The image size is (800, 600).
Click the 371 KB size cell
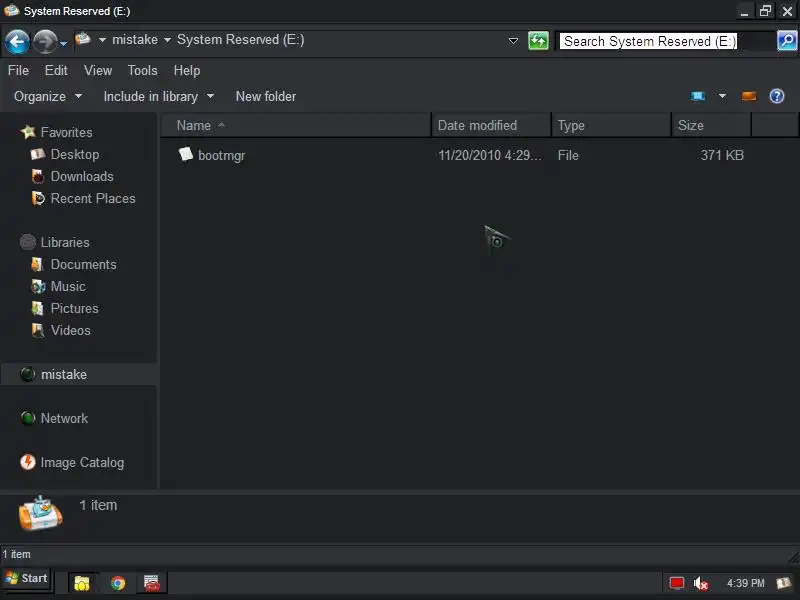click(x=722, y=155)
